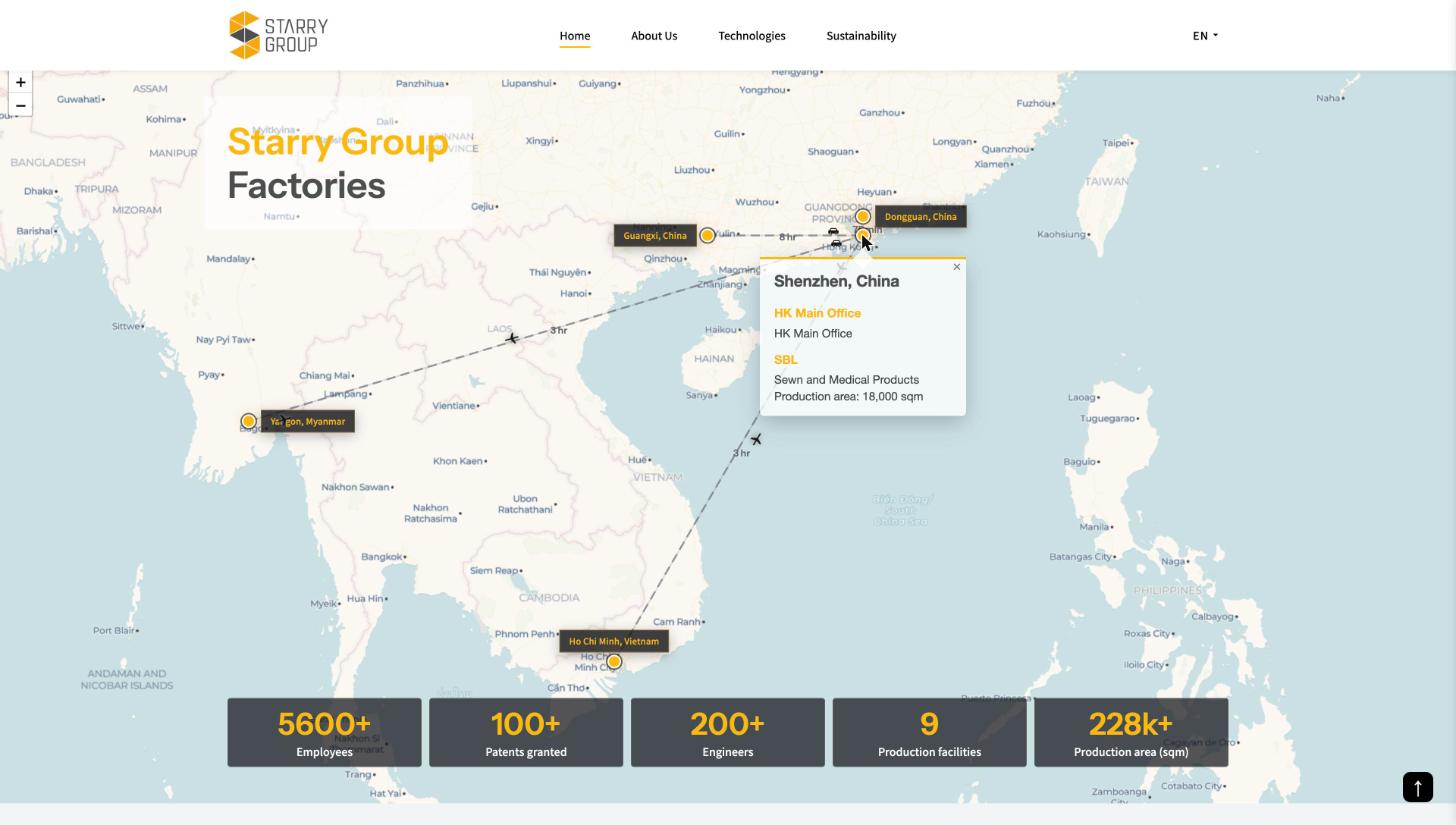
Task: Click the 'Factories' heading text
Action: (306, 186)
